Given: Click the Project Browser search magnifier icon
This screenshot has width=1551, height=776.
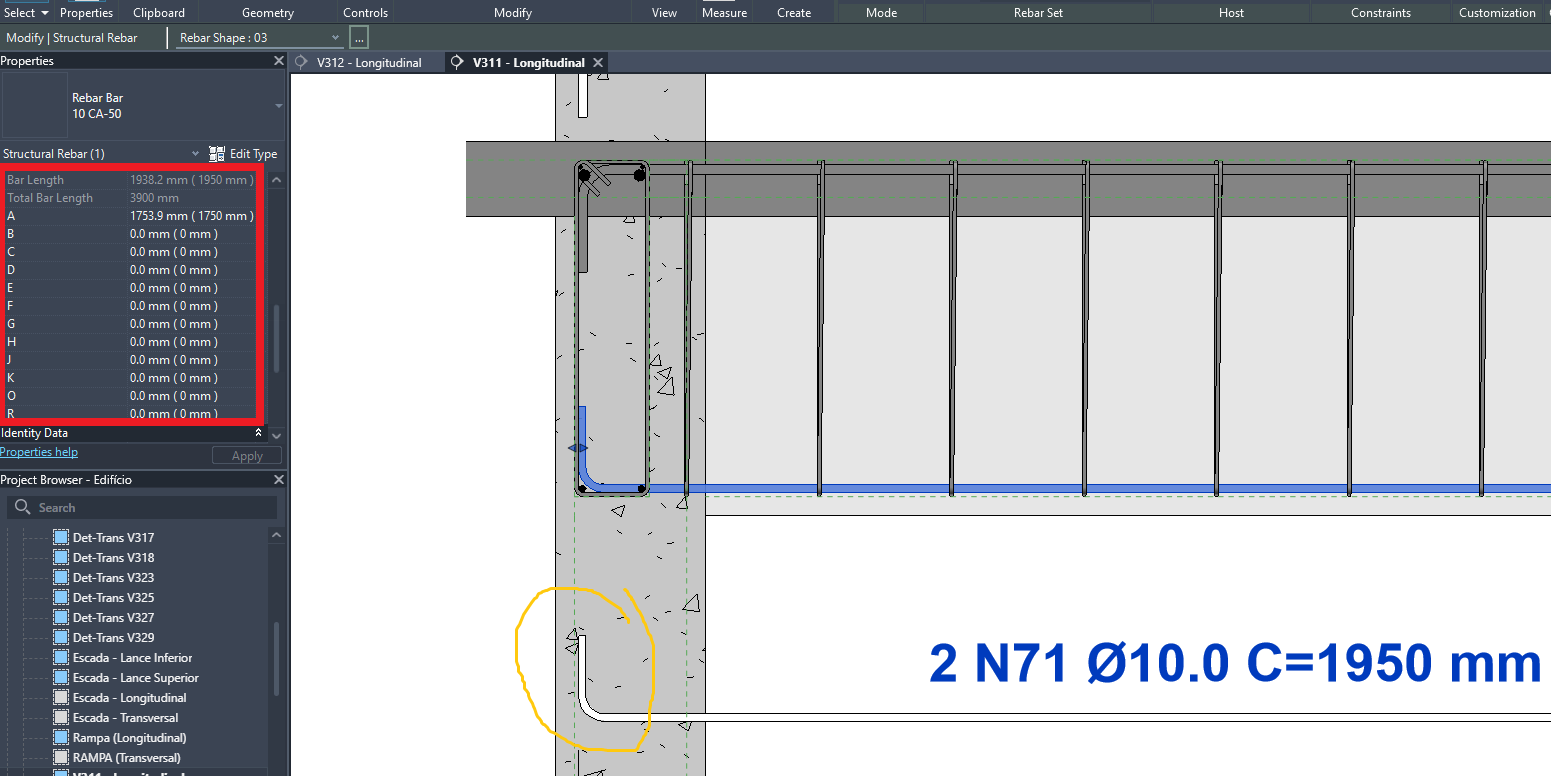Looking at the screenshot, I should coord(23,508).
